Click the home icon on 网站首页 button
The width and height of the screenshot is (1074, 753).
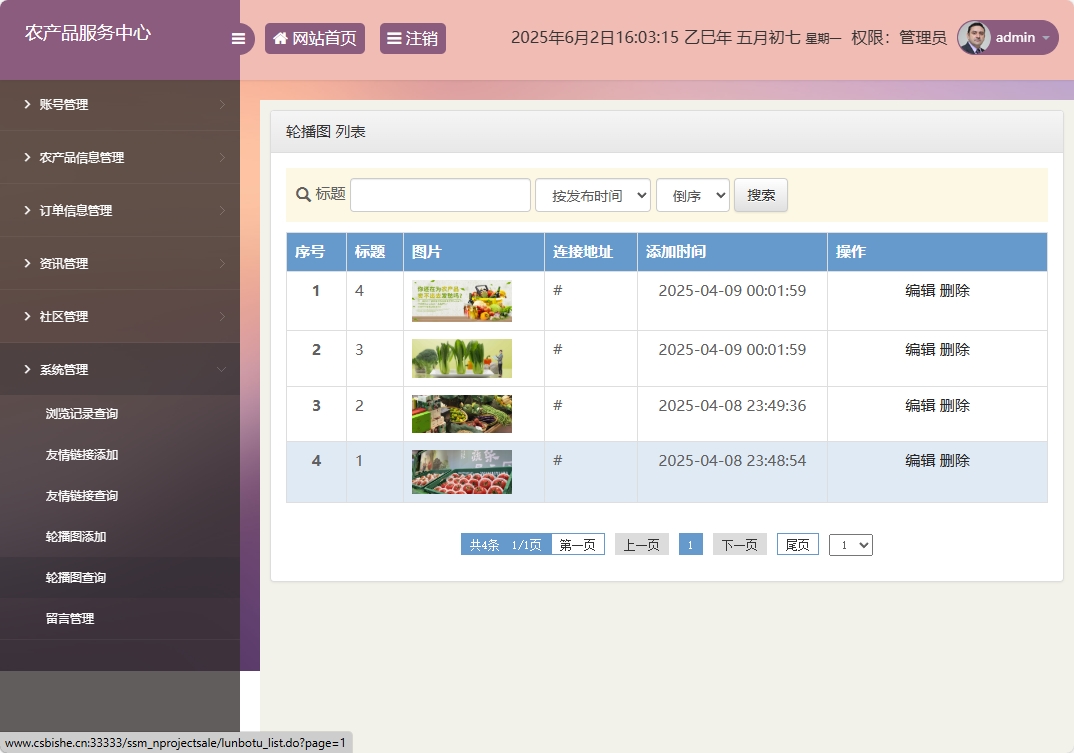pyautogui.click(x=280, y=37)
